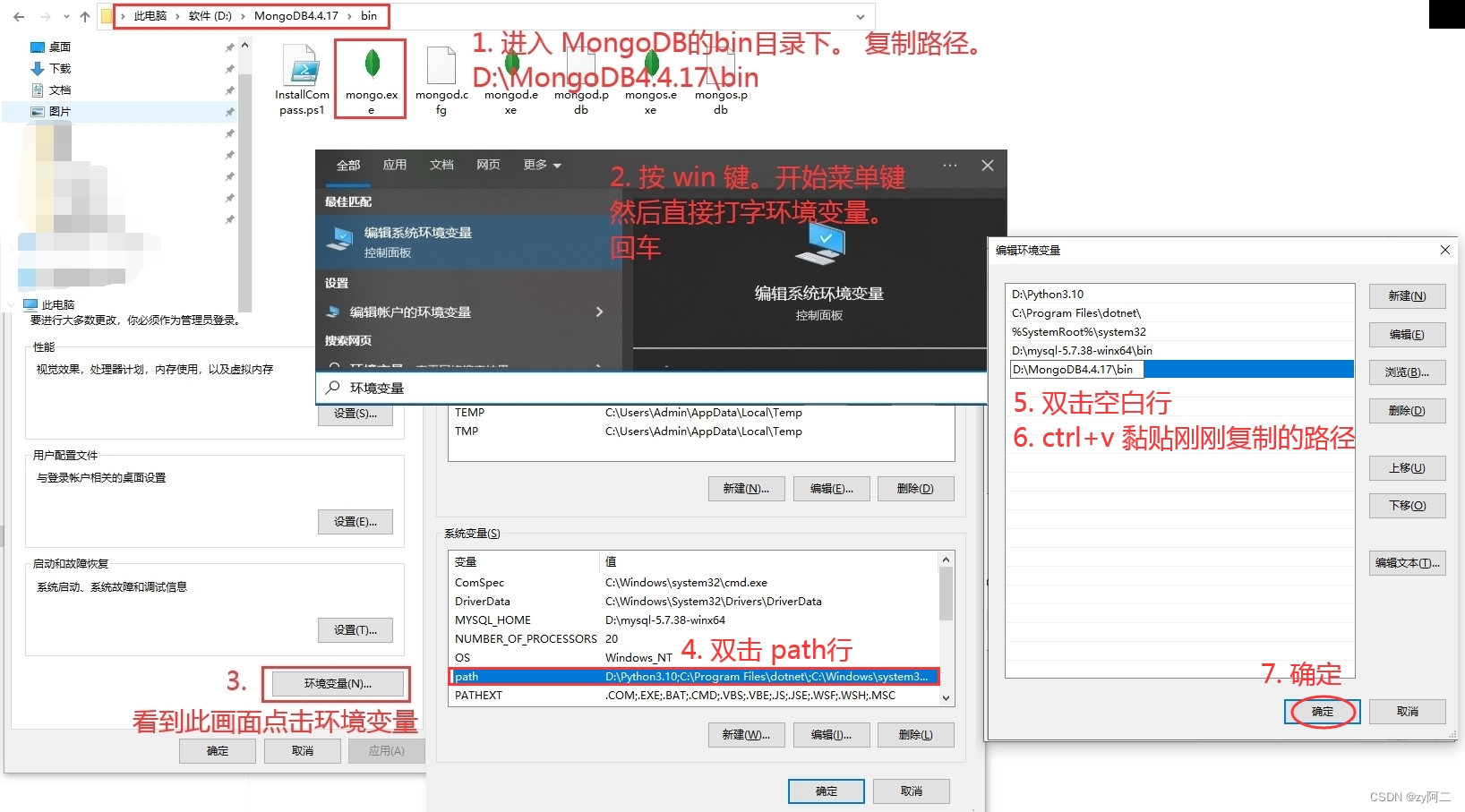1465x812 pixels.
Task: Select %SystemRoot%\system32 path entry
Action: tap(1180, 331)
